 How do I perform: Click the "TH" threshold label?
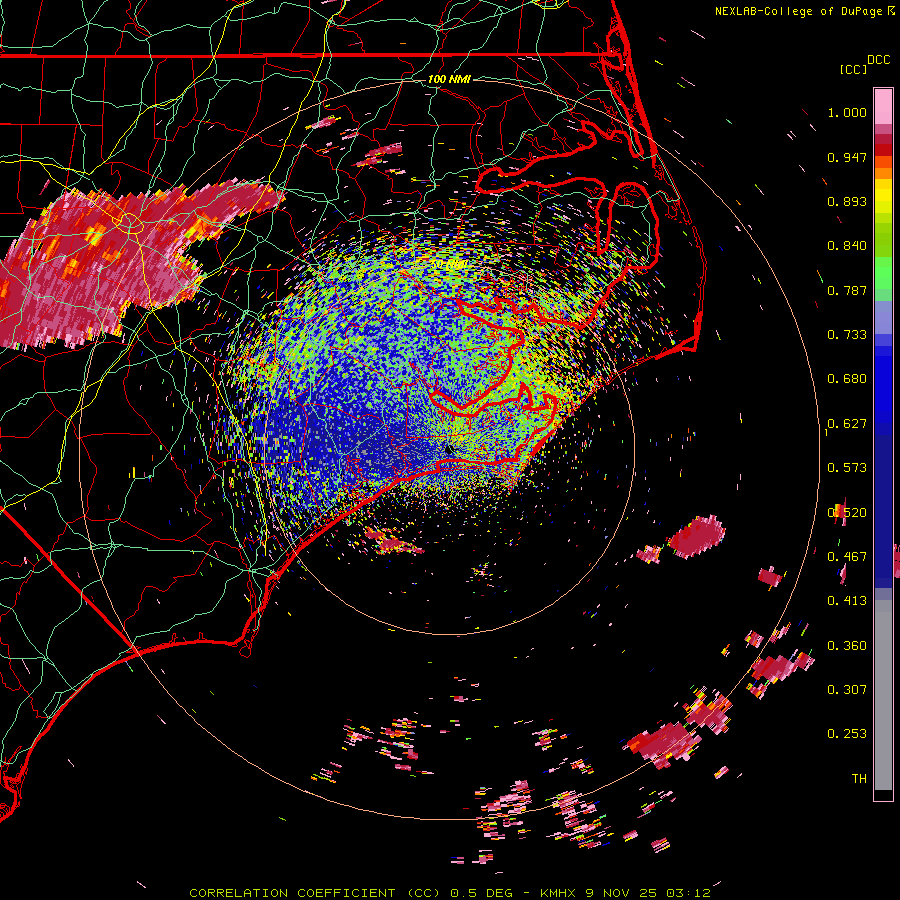pos(859,779)
